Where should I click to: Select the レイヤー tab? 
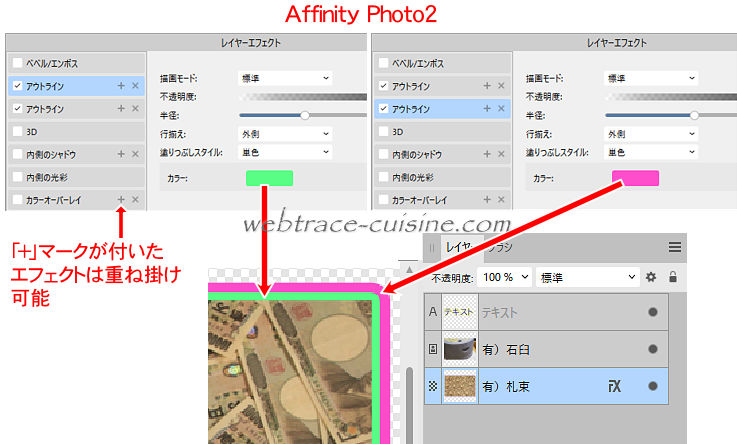462,246
